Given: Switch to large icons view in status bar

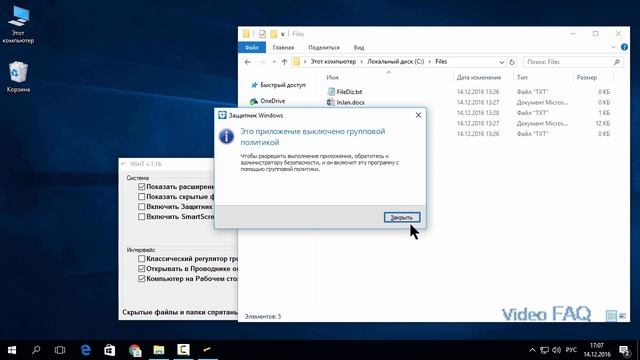Looking at the screenshot, I should click(622, 316).
